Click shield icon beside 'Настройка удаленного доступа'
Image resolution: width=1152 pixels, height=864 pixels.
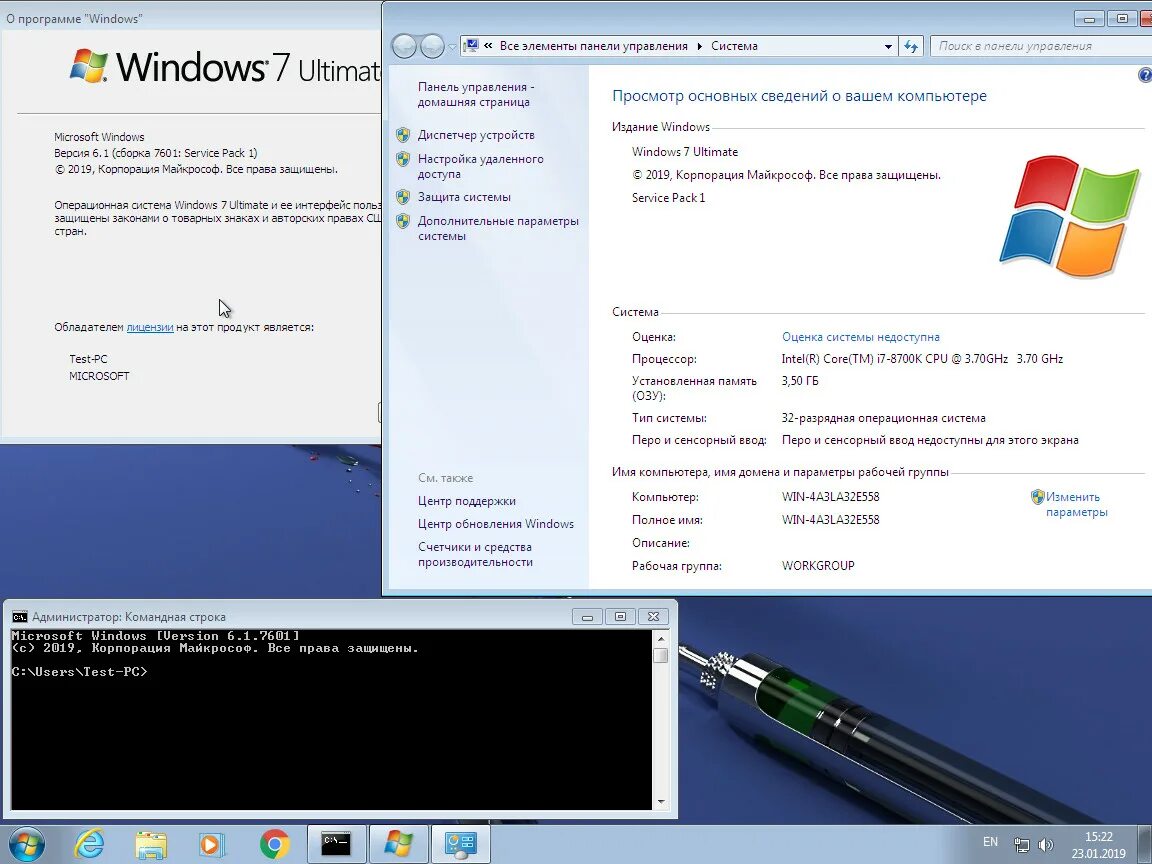pyautogui.click(x=403, y=159)
